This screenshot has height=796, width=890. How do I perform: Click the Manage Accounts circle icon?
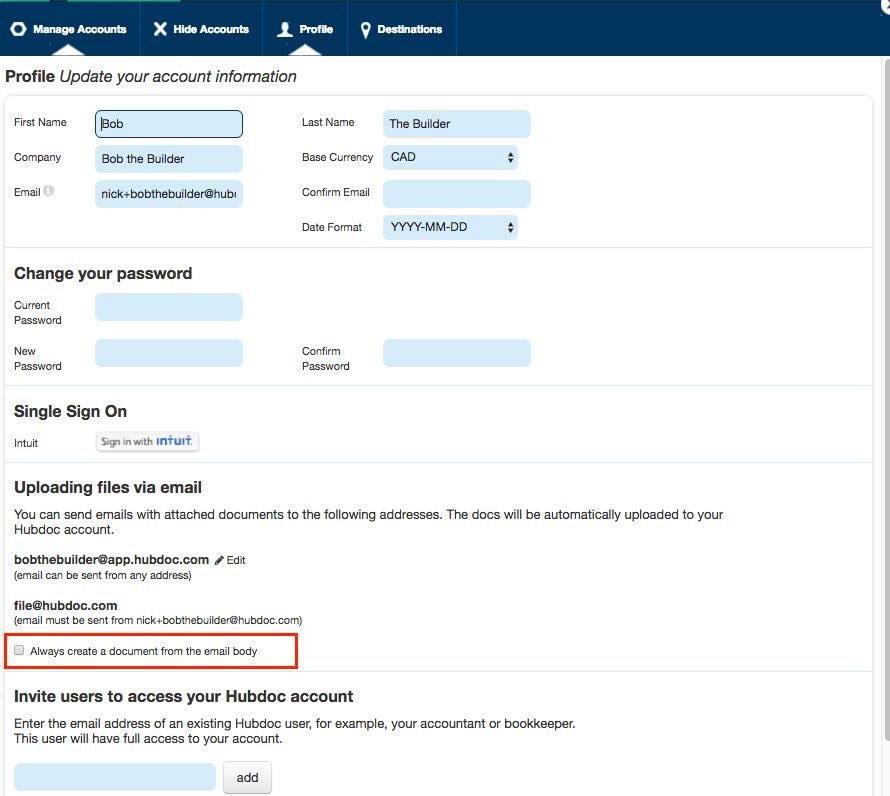17,29
